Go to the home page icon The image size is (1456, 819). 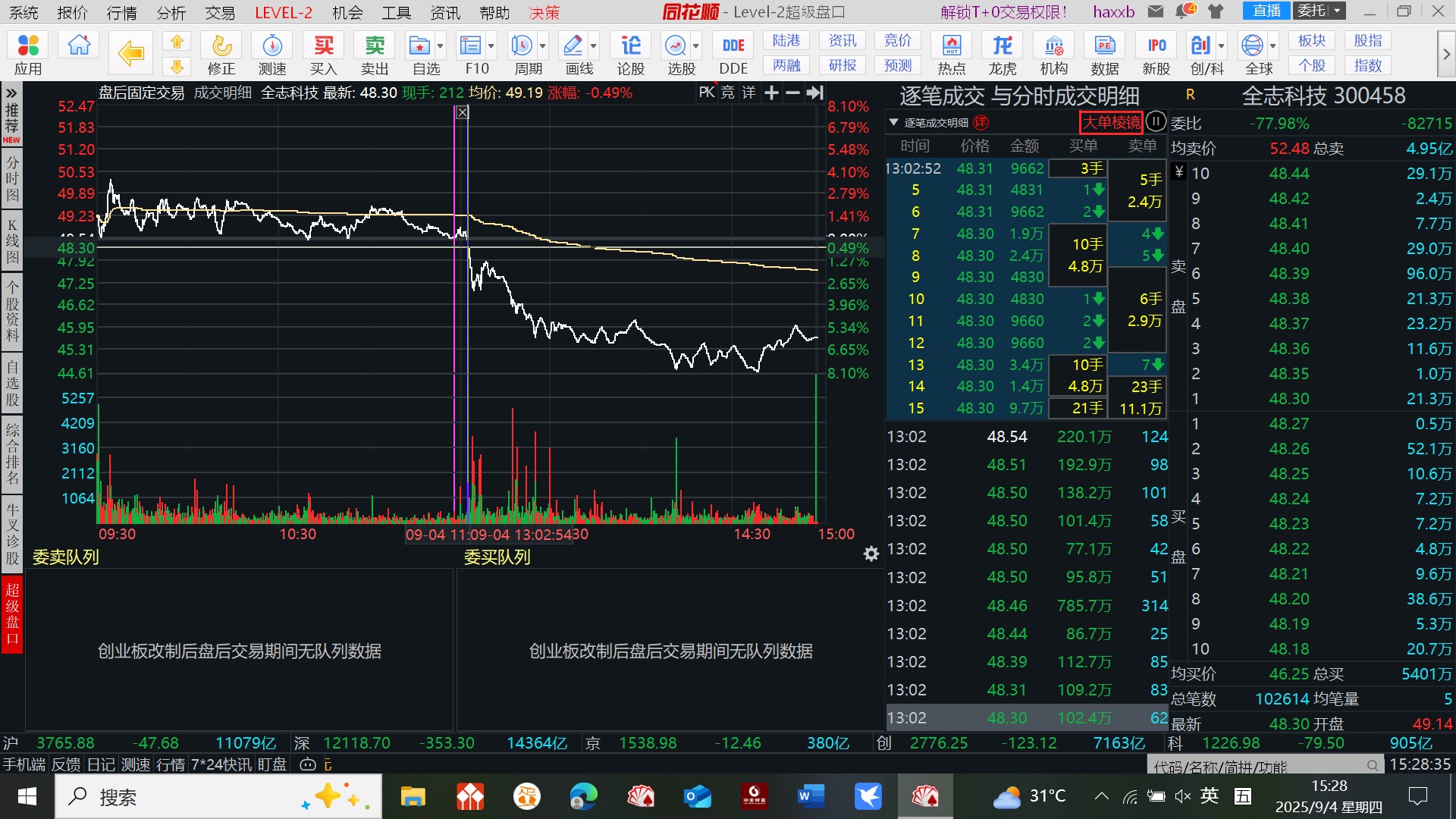click(x=79, y=45)
